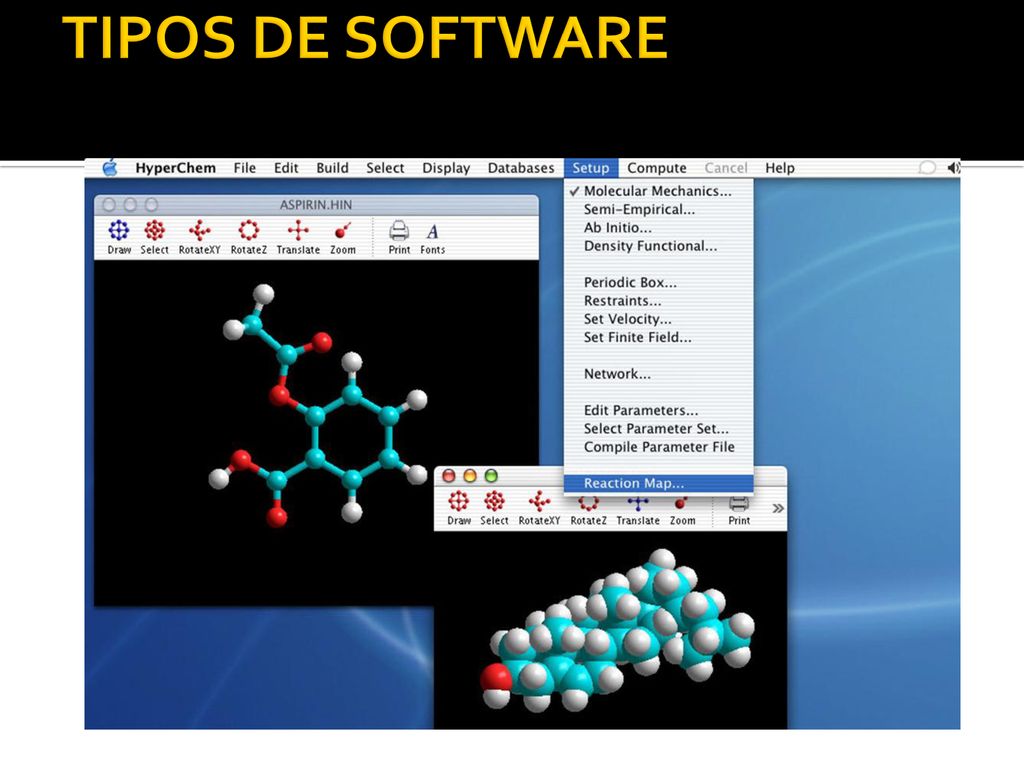Choose RotateZ in the front molecule window
Viewport: 1024px width, 768px height.
click(588, 508)
